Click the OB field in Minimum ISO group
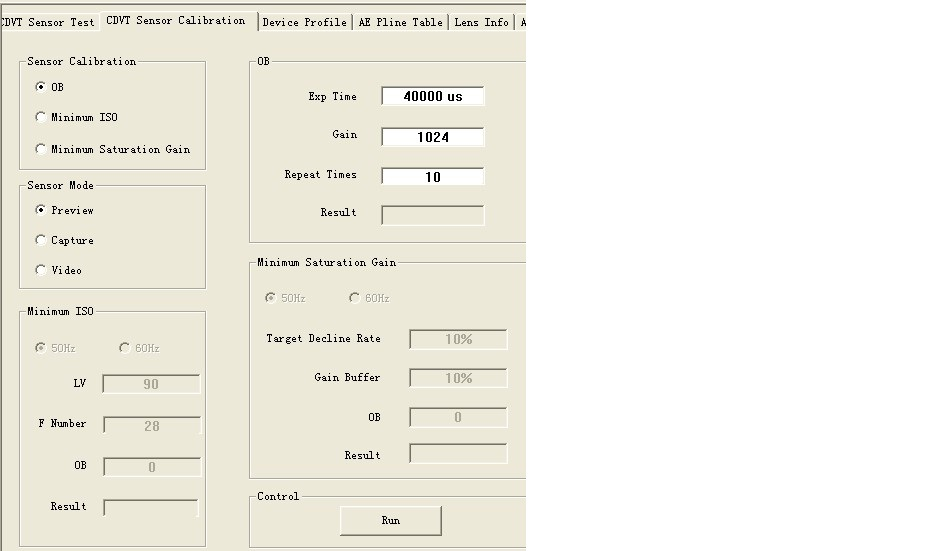This screenshot has height=551, width=929. (x=152, y=467)
